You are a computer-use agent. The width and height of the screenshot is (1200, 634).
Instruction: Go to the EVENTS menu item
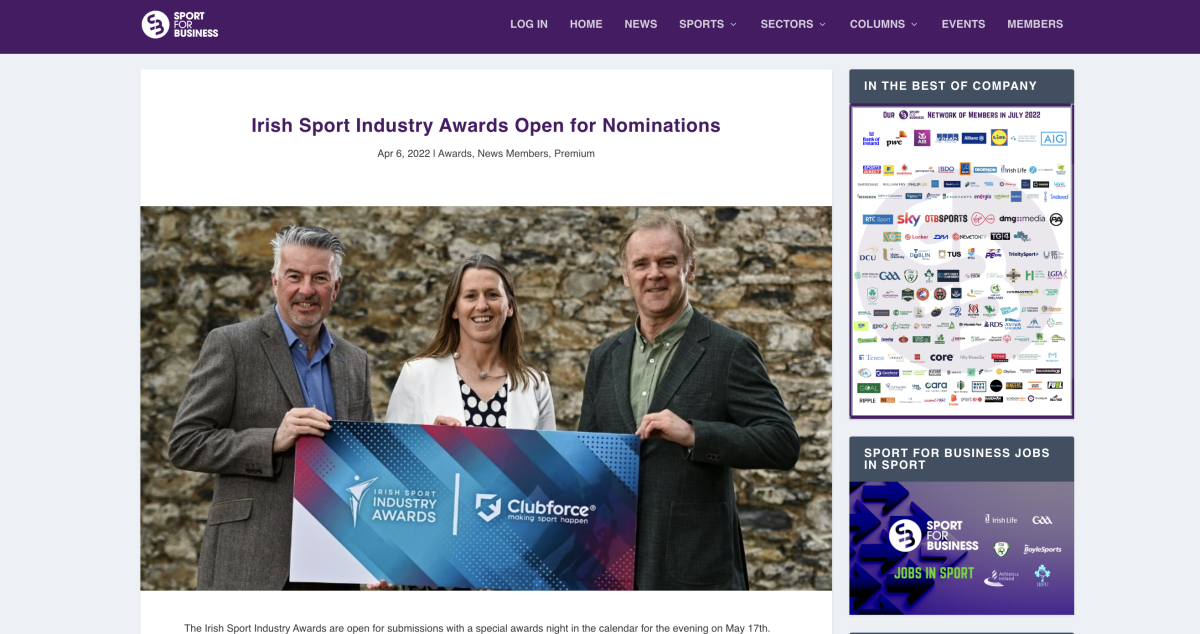963,24
